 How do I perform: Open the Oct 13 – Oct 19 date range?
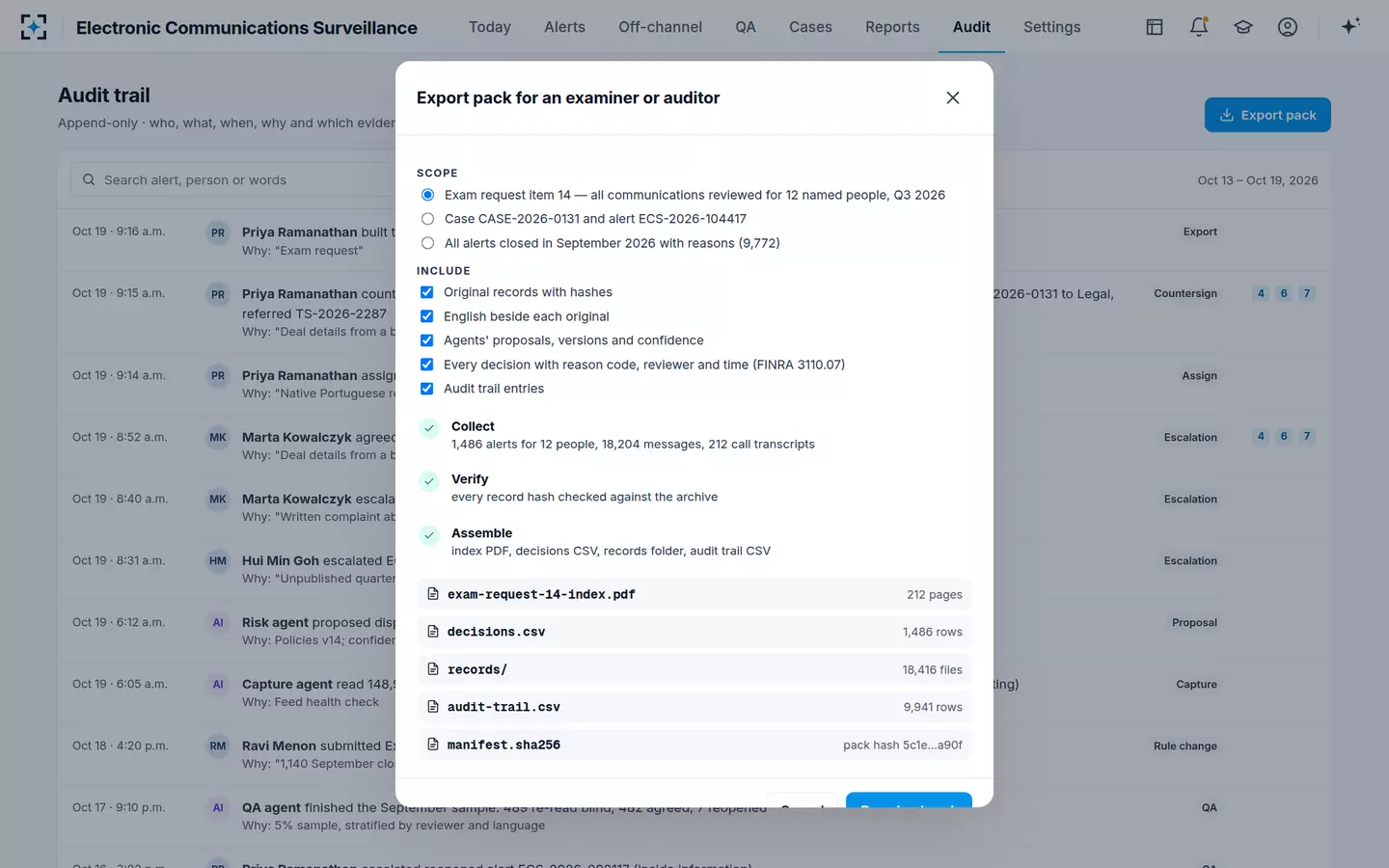click(x=1258, y=180)
